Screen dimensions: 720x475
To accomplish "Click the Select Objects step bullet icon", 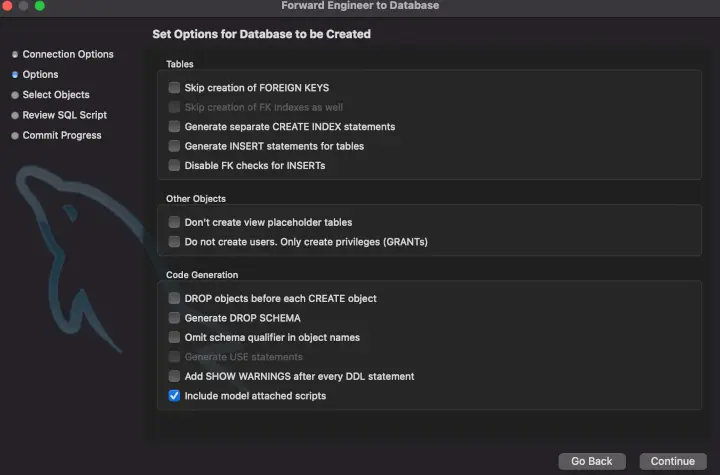I will coord(14,95).
